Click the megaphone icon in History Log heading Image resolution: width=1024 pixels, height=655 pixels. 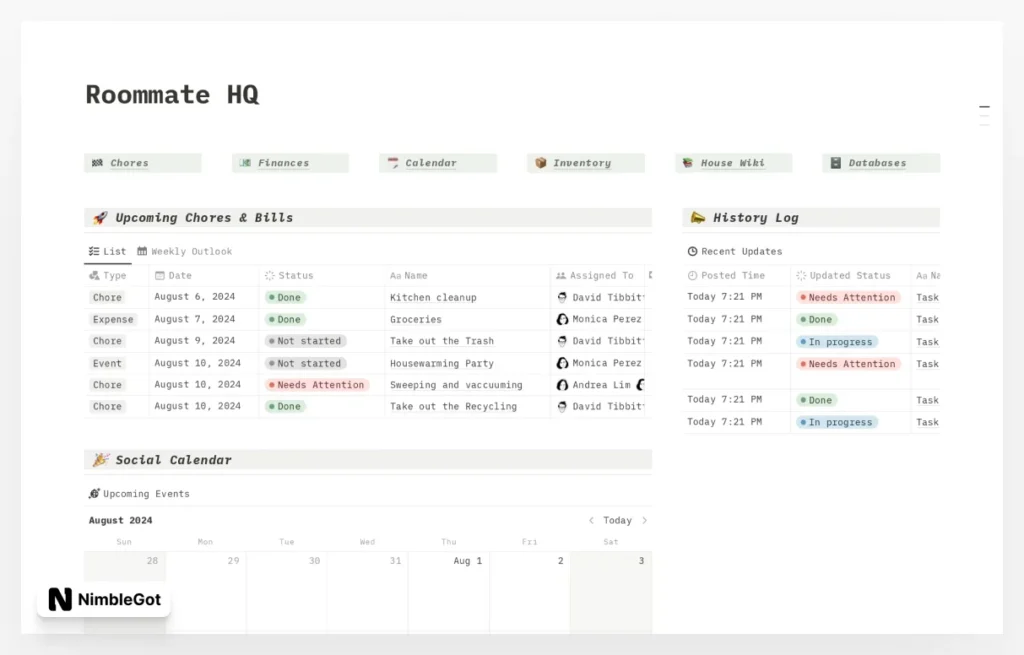pos(698,217)
